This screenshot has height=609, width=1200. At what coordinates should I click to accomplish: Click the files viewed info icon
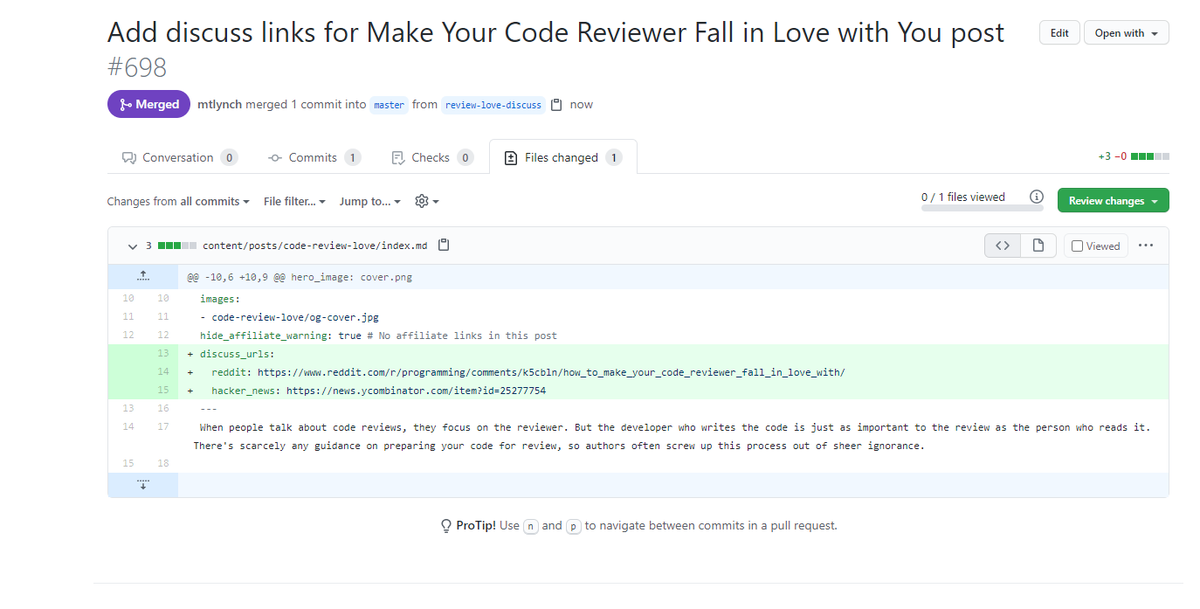1037,197
